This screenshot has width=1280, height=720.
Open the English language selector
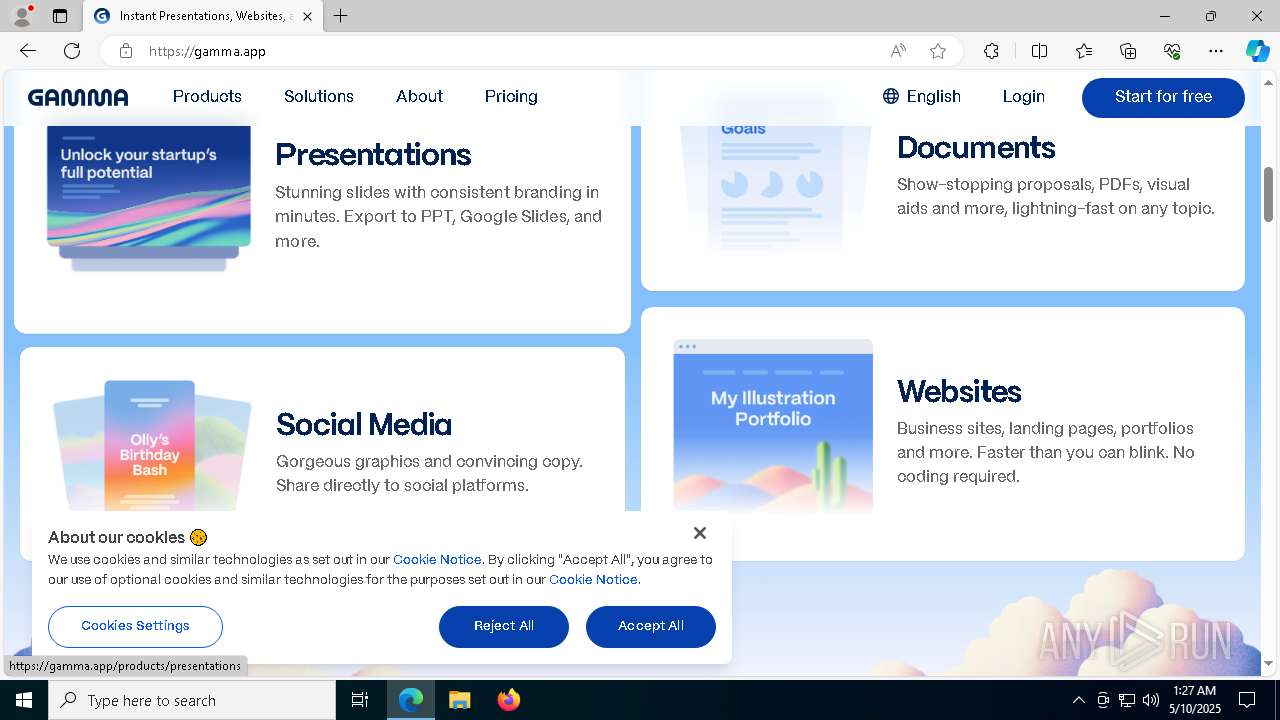pos(921,96)
